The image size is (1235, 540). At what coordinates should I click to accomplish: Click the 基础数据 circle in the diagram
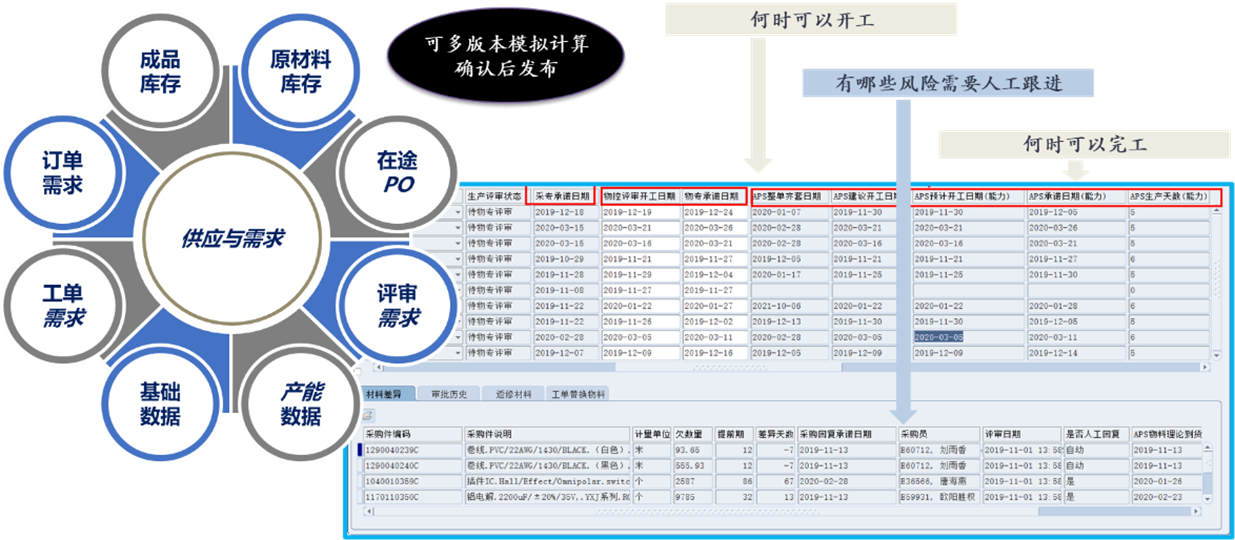pyautogui.click(x=160, y=403)
